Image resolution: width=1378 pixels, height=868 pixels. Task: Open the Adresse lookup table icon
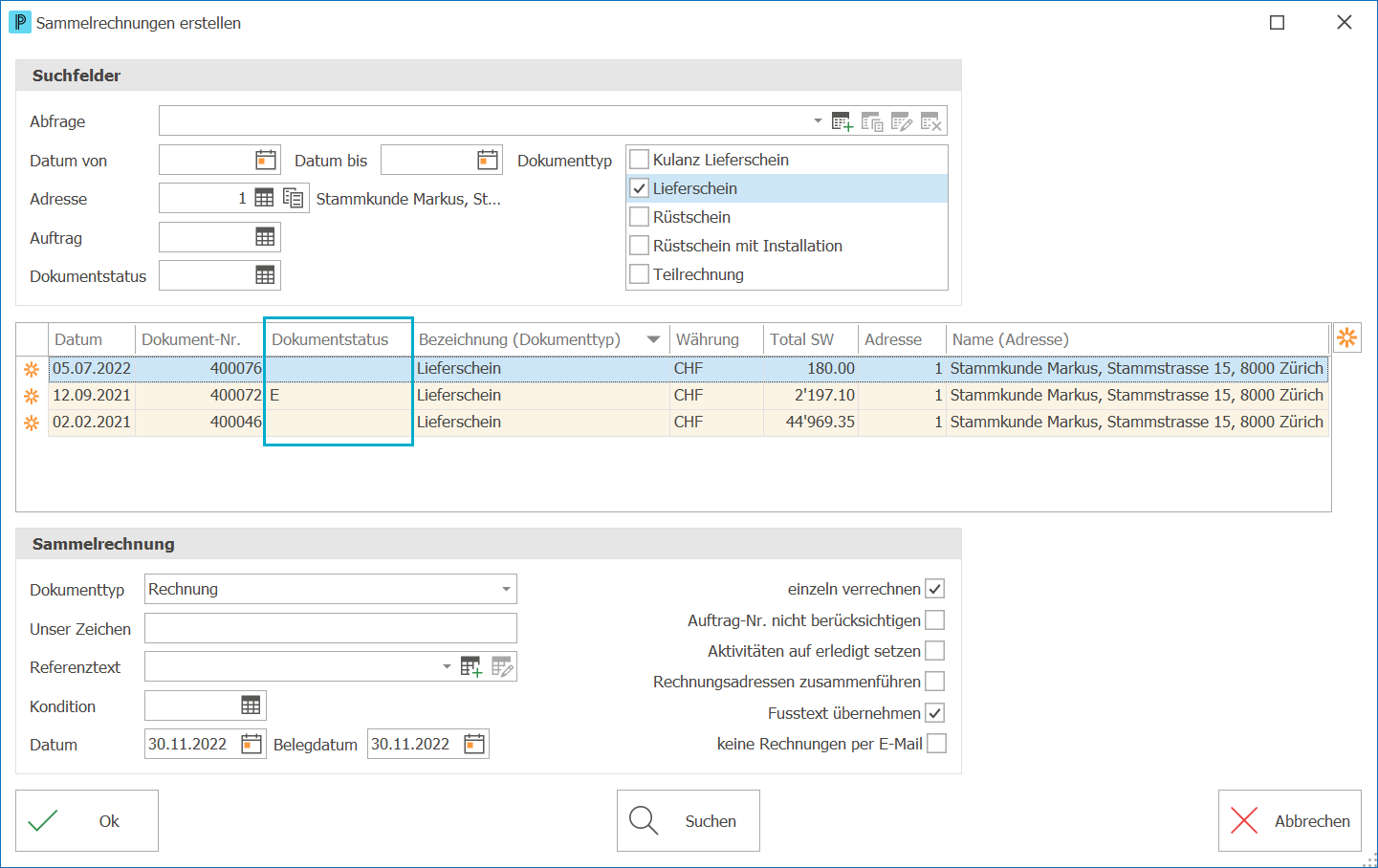click(x=264, y=198)
